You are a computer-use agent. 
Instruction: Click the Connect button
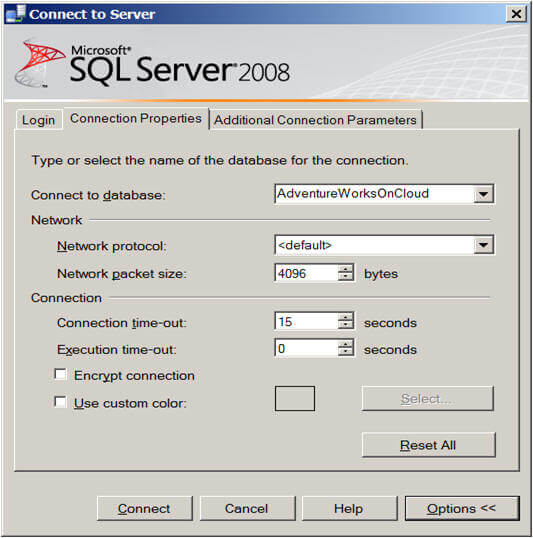[144, 508]
